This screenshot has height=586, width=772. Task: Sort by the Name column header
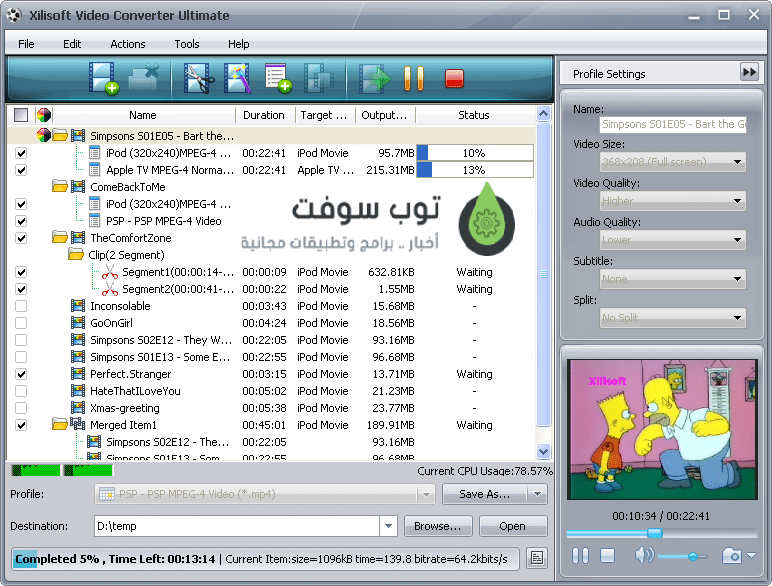(x=143, y=115)
